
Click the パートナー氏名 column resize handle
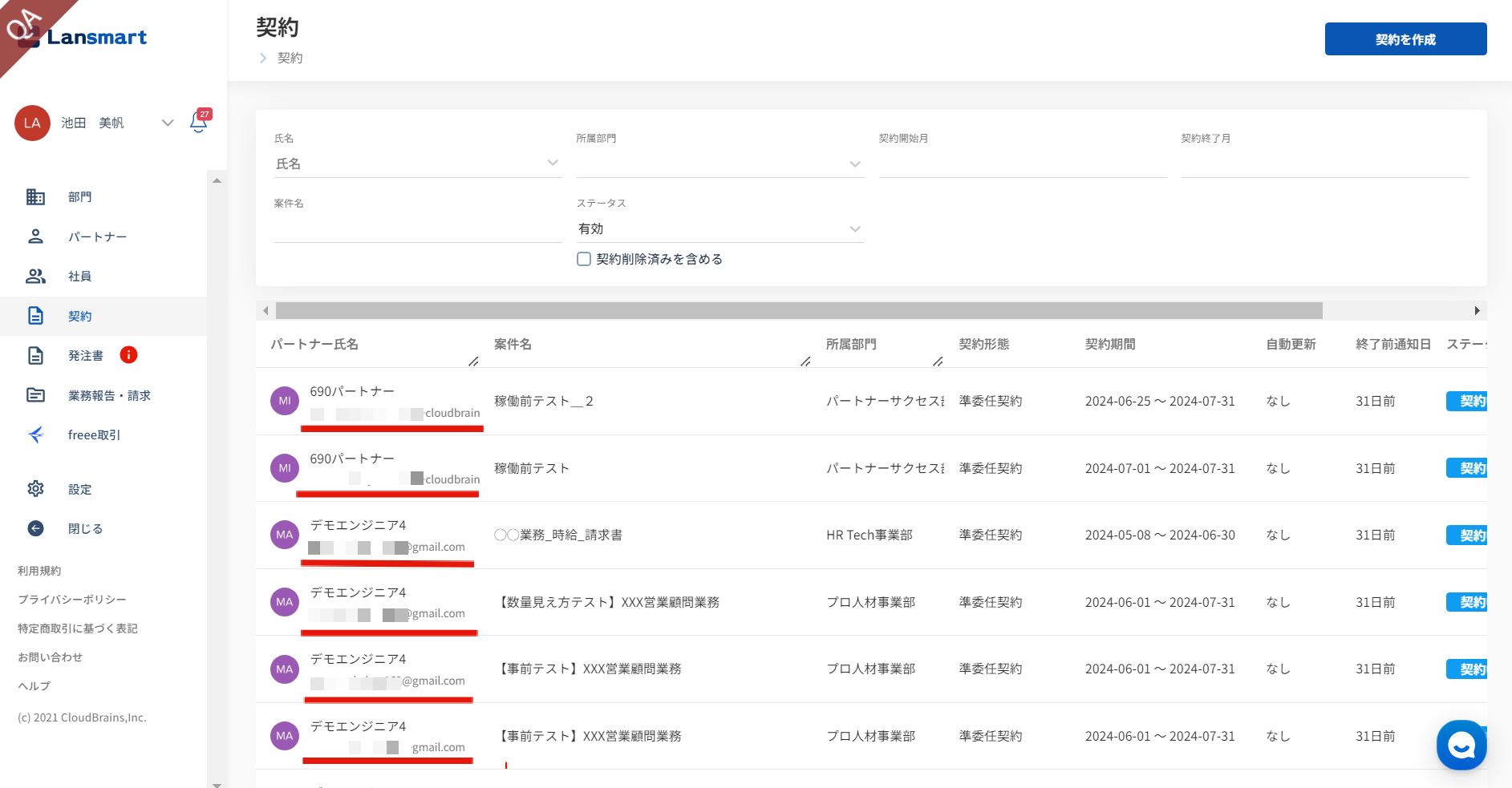(473, 362)
